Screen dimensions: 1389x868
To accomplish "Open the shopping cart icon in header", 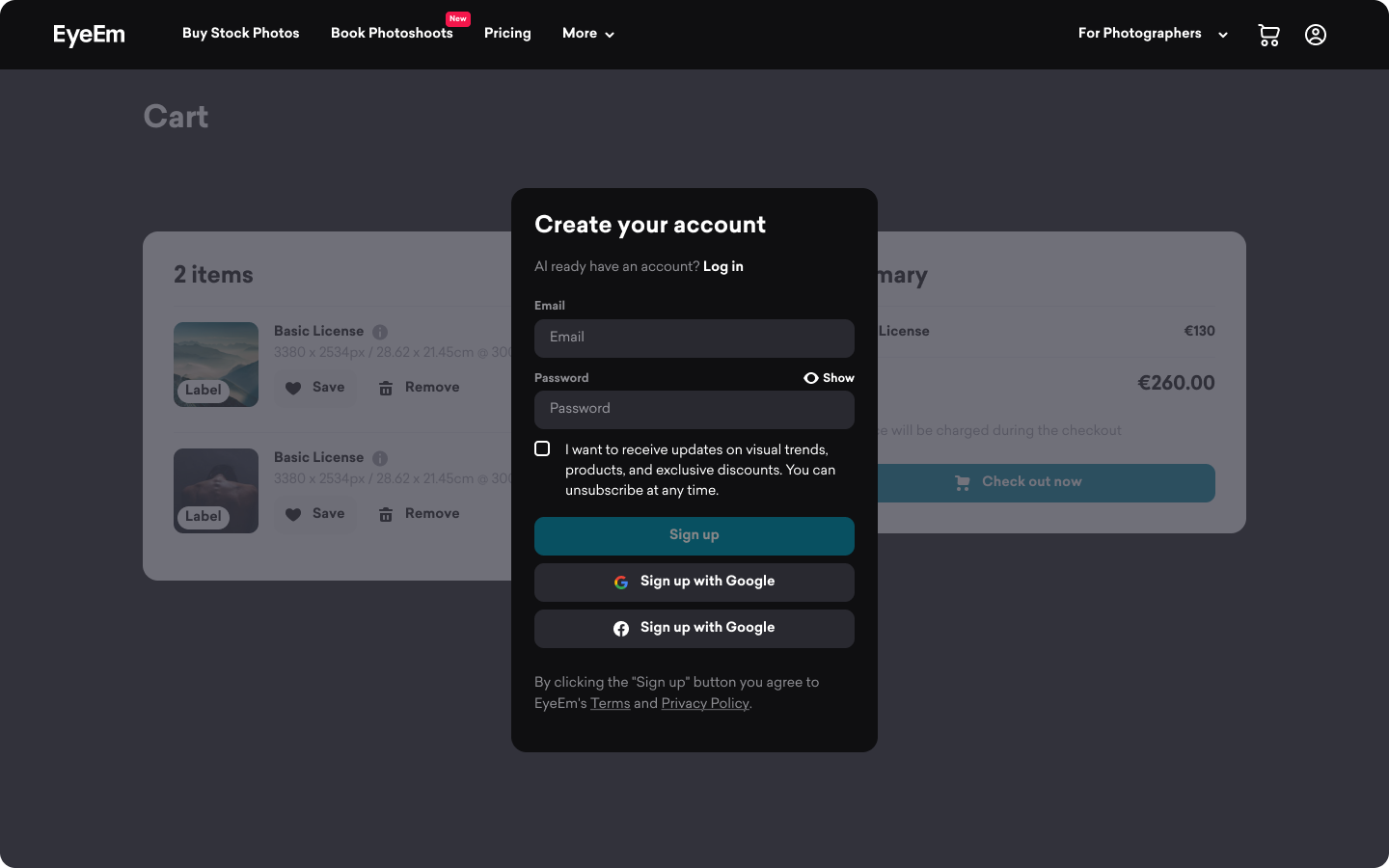I will pos(1268,35).
